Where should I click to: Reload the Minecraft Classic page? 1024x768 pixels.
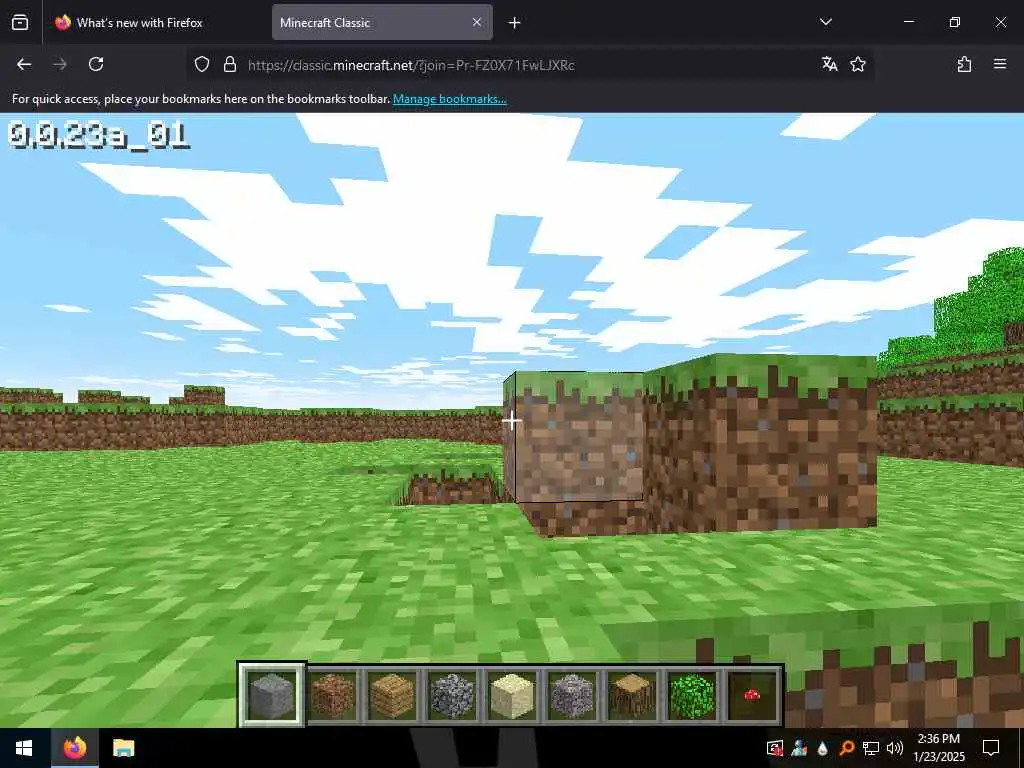coord(96,64)
